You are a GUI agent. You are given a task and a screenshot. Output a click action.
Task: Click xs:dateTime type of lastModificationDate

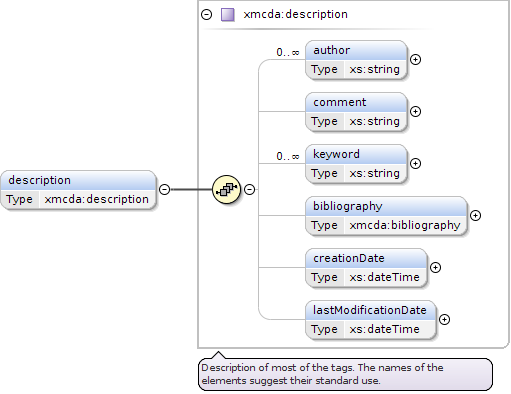(x=384, y=329)
